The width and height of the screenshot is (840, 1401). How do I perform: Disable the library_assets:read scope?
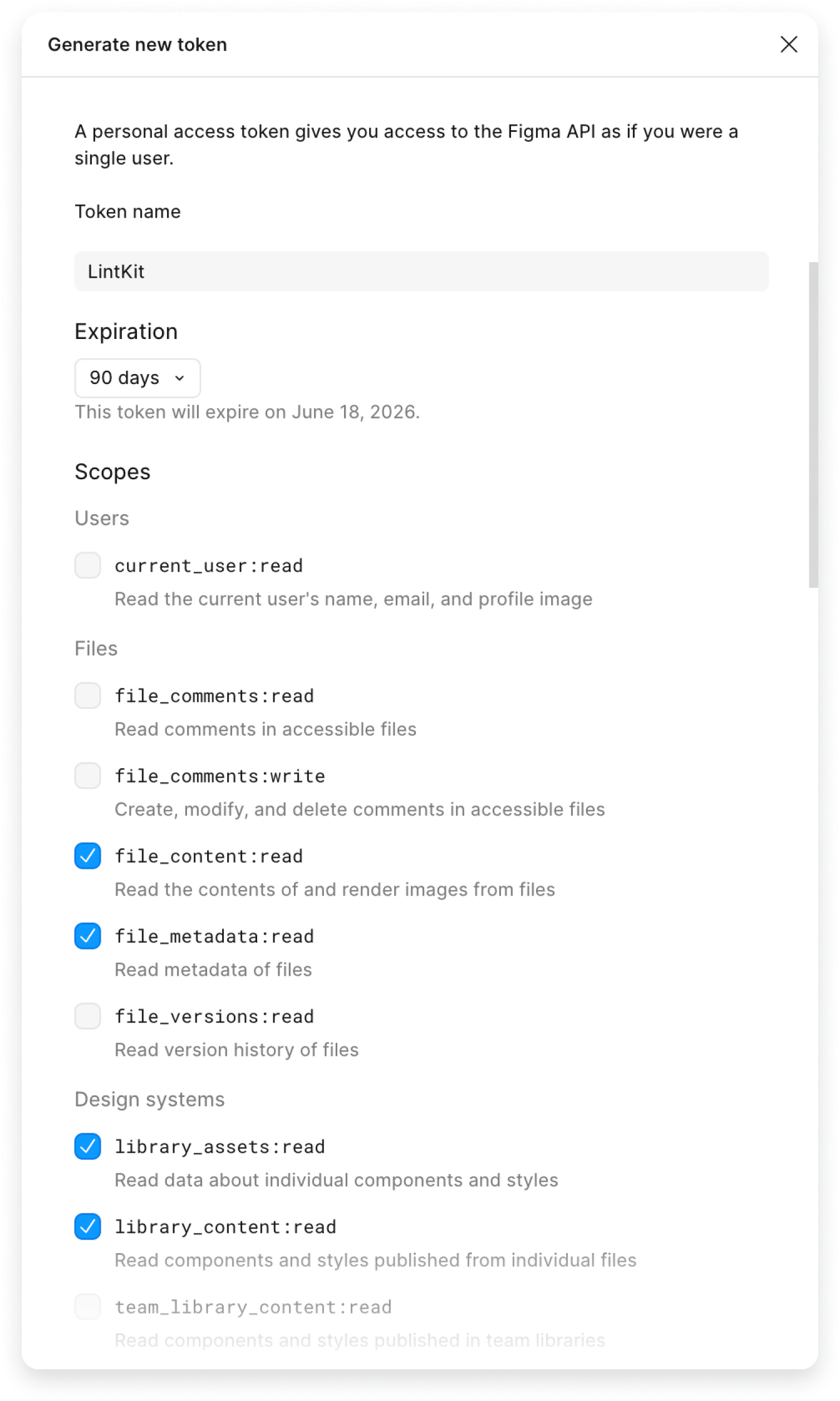(x=87, y=1147)
